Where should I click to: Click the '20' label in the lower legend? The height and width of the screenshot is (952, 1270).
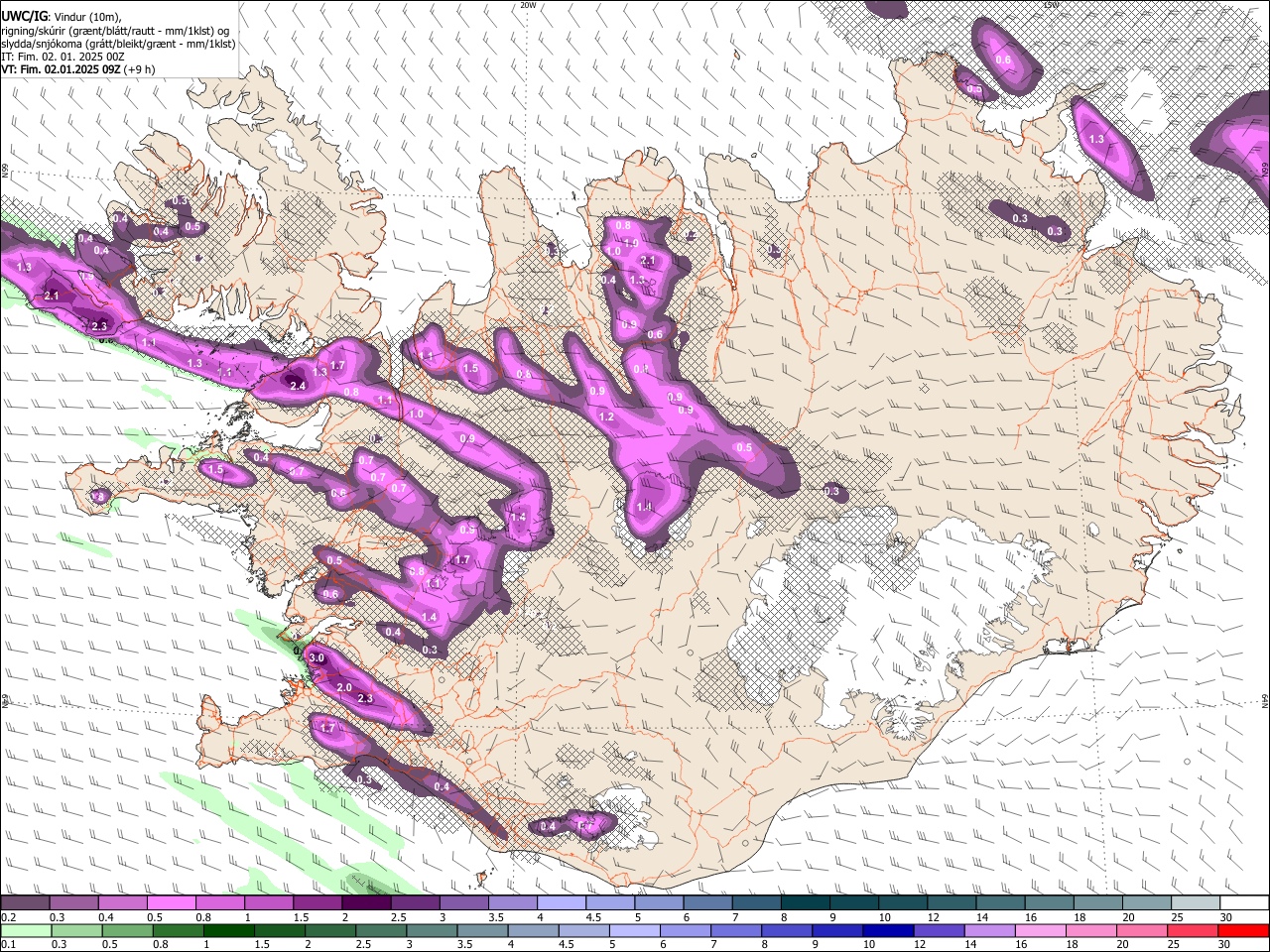pyautogui.click(x=1121, y=945)
